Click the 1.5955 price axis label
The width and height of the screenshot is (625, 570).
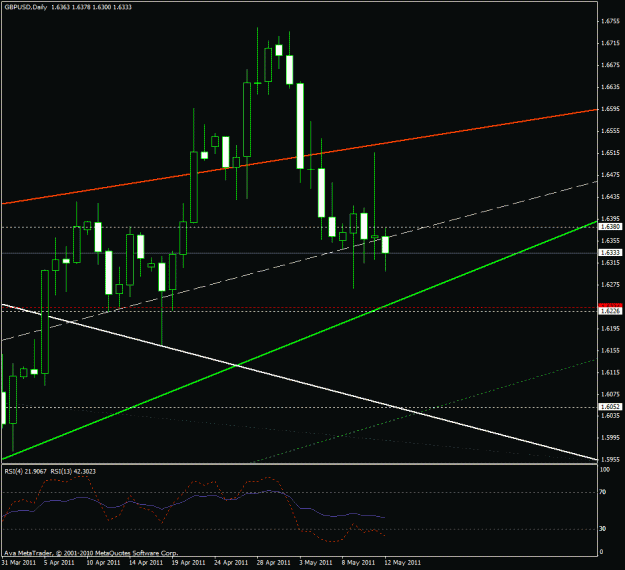(x=611, y=460)
